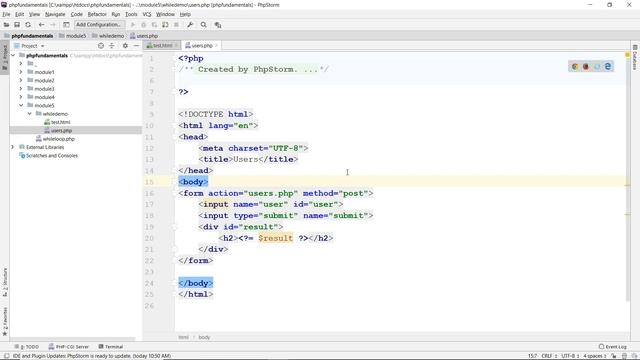Click the Search Everywhere magnifier icon
Image resolution: width=640 pixels, height=360 pixels.
[x=204, y=25]
